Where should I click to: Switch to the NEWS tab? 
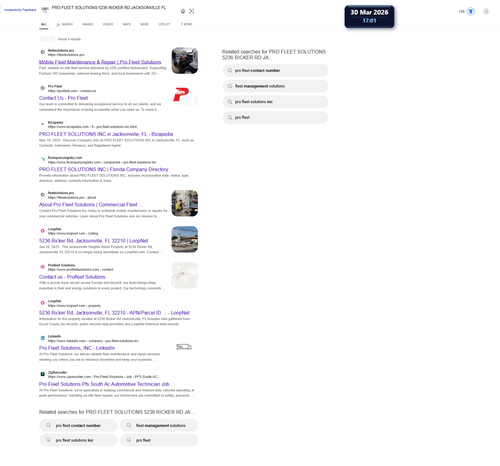click(144, 24)
